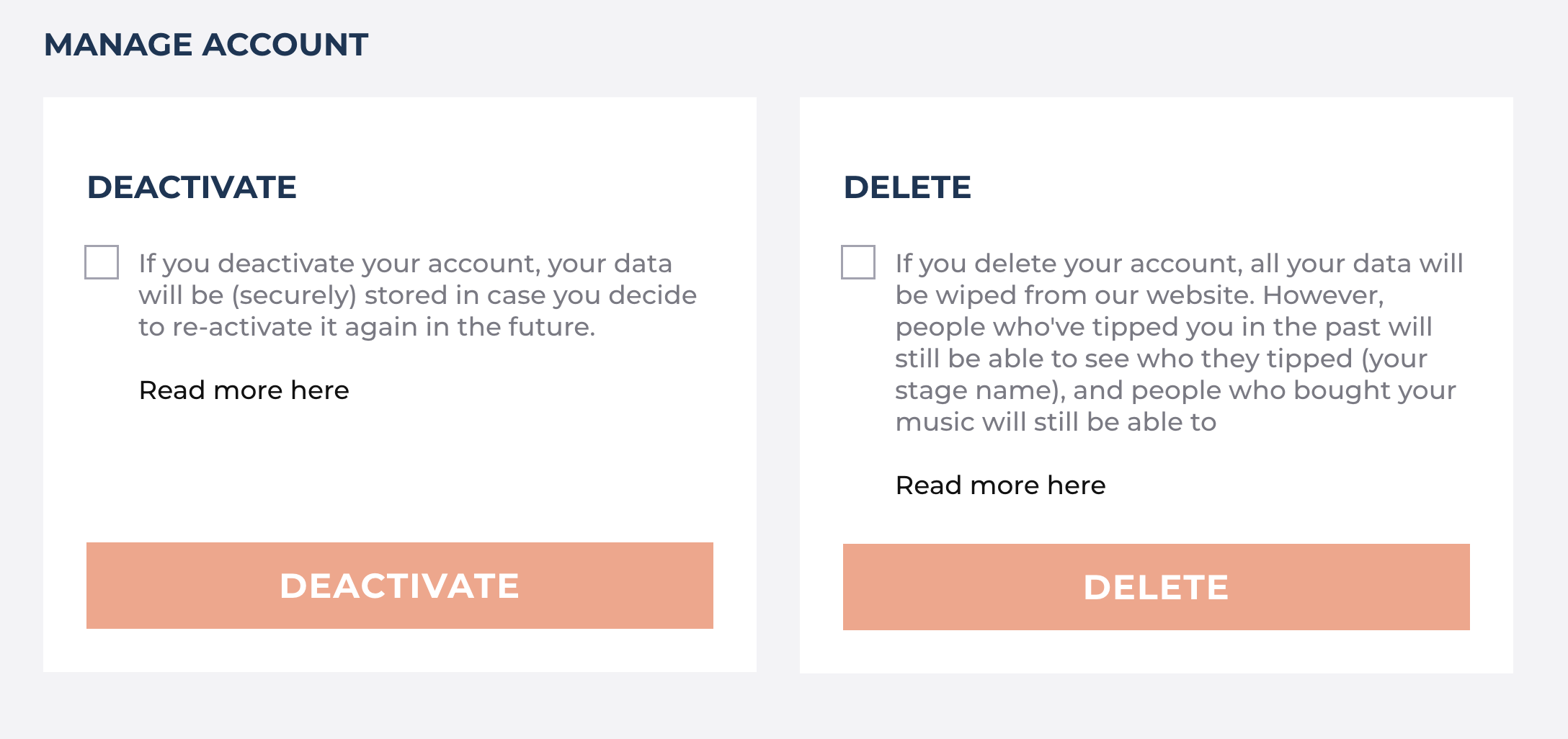Screen dimensions: 1568x739
Task: Open "Read more here" under Deactivate
Action: pyautogui.click(x=244, y=390)
